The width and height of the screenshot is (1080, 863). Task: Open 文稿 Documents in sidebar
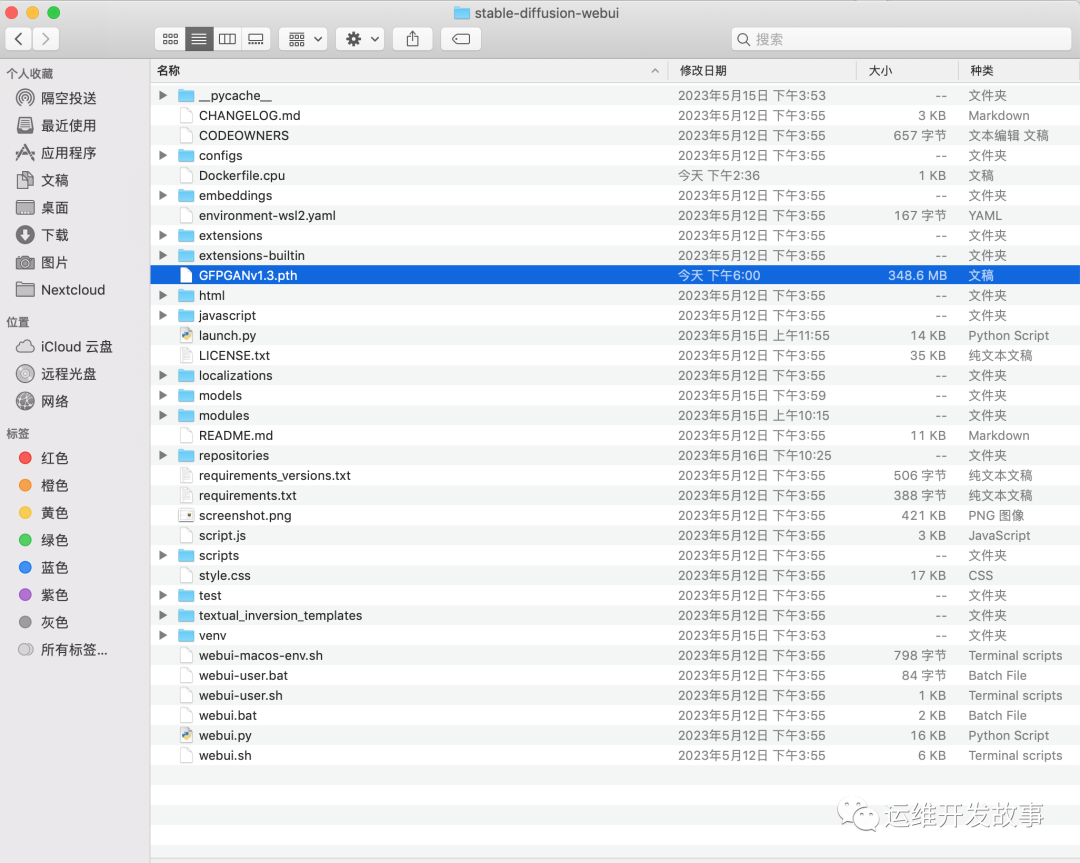(x=43, y=180)
